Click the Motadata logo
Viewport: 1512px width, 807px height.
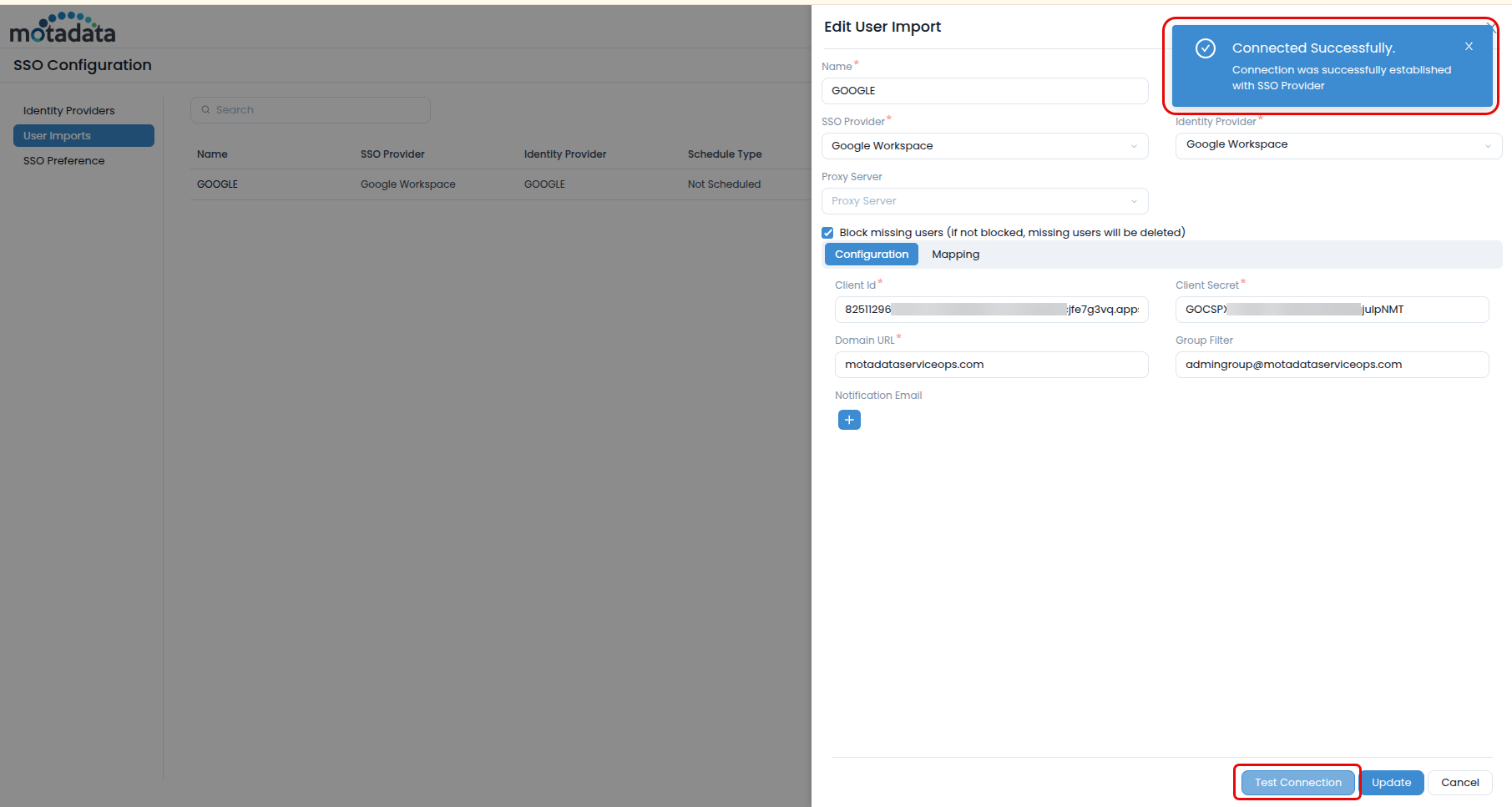point(63,28)
